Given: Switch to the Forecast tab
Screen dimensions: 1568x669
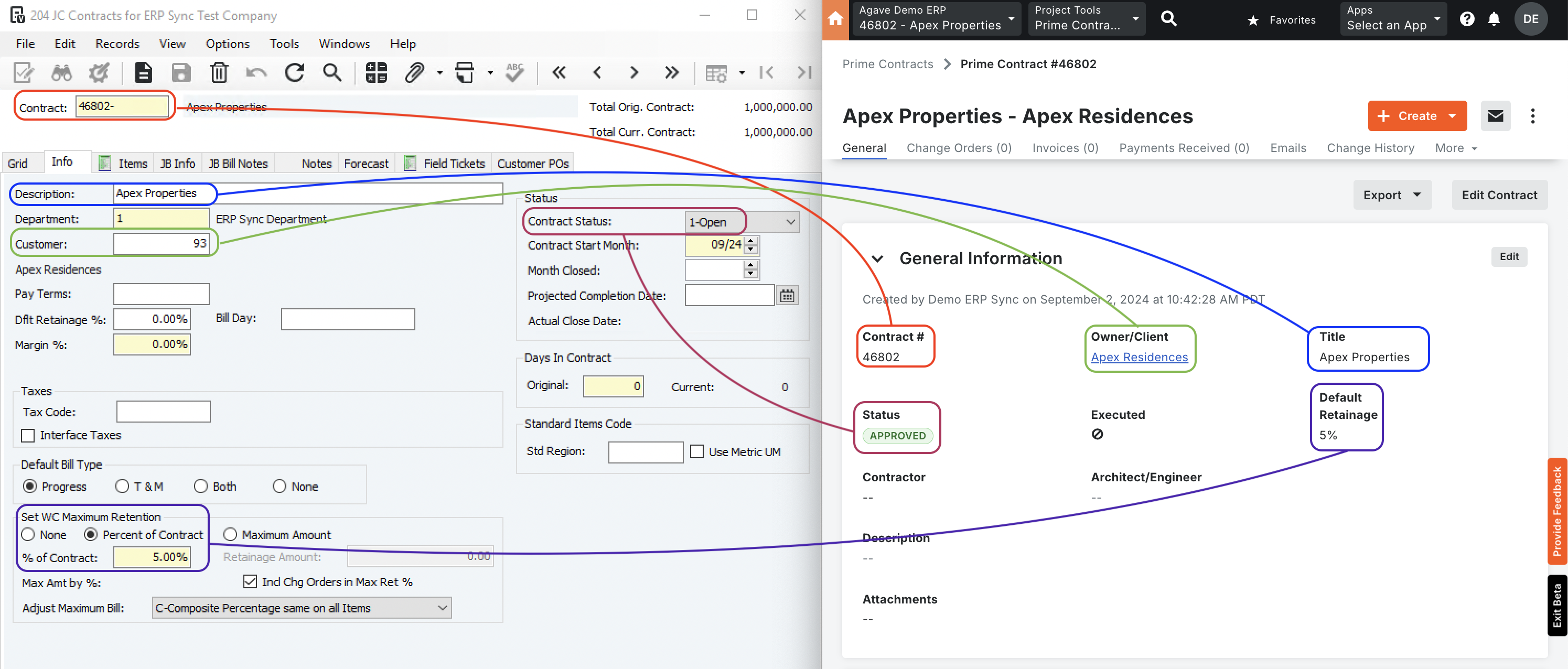Looking at the screenshot, I should tap(366, 163).
